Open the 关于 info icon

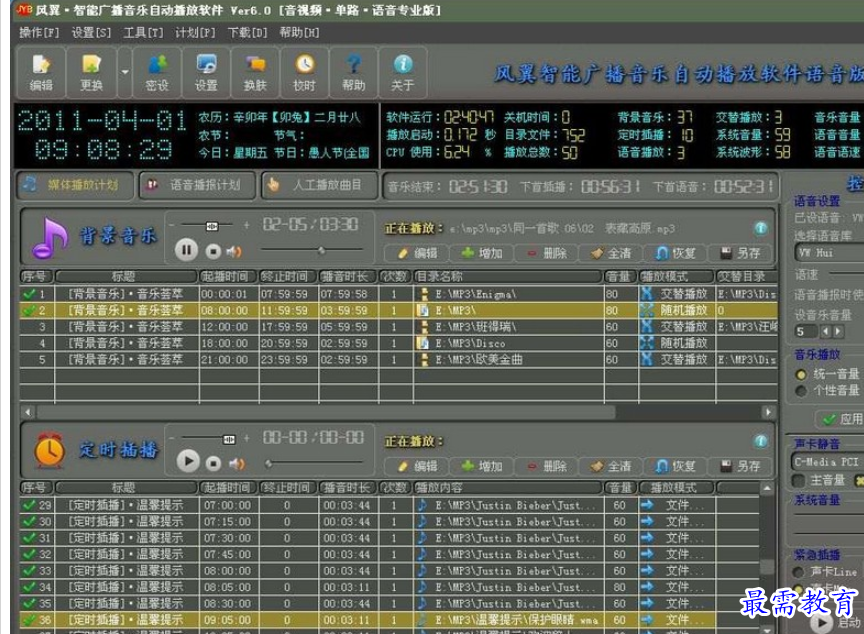pos(403,72)
